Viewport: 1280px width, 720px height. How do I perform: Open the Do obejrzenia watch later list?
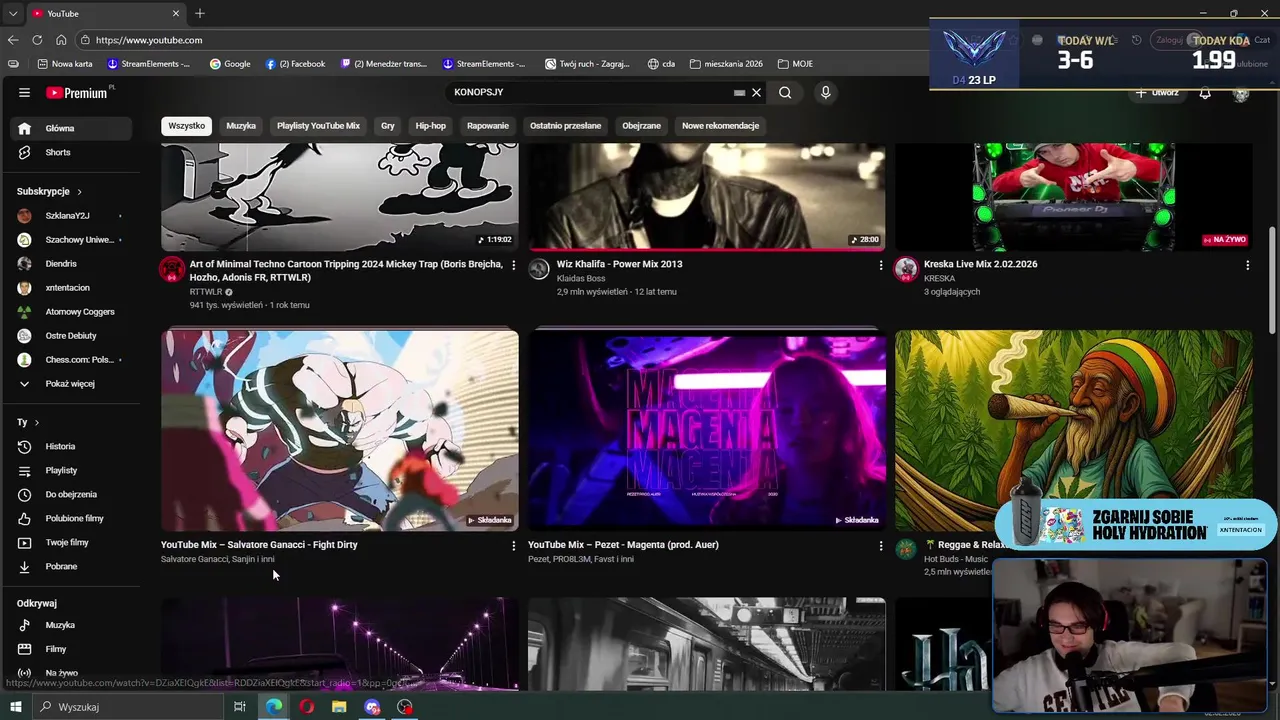click(71, 494)
